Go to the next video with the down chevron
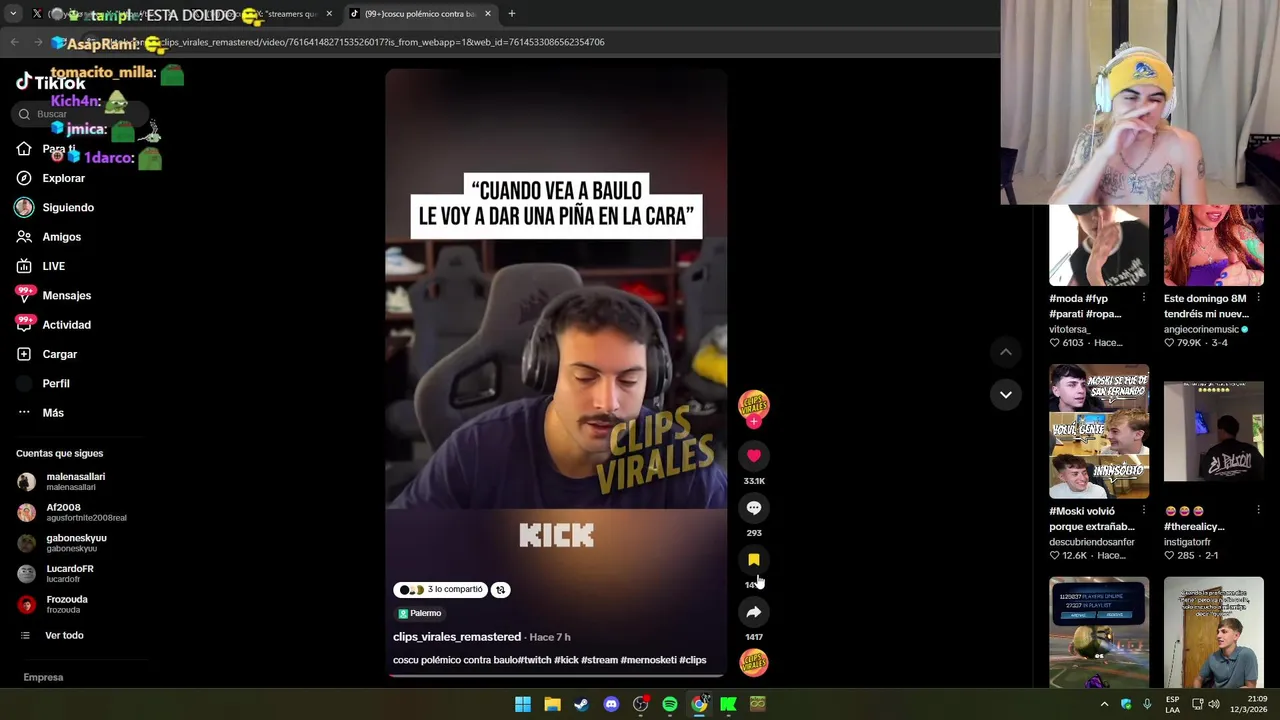This screenshot has width=1280, height=720. click(1006, 395)
